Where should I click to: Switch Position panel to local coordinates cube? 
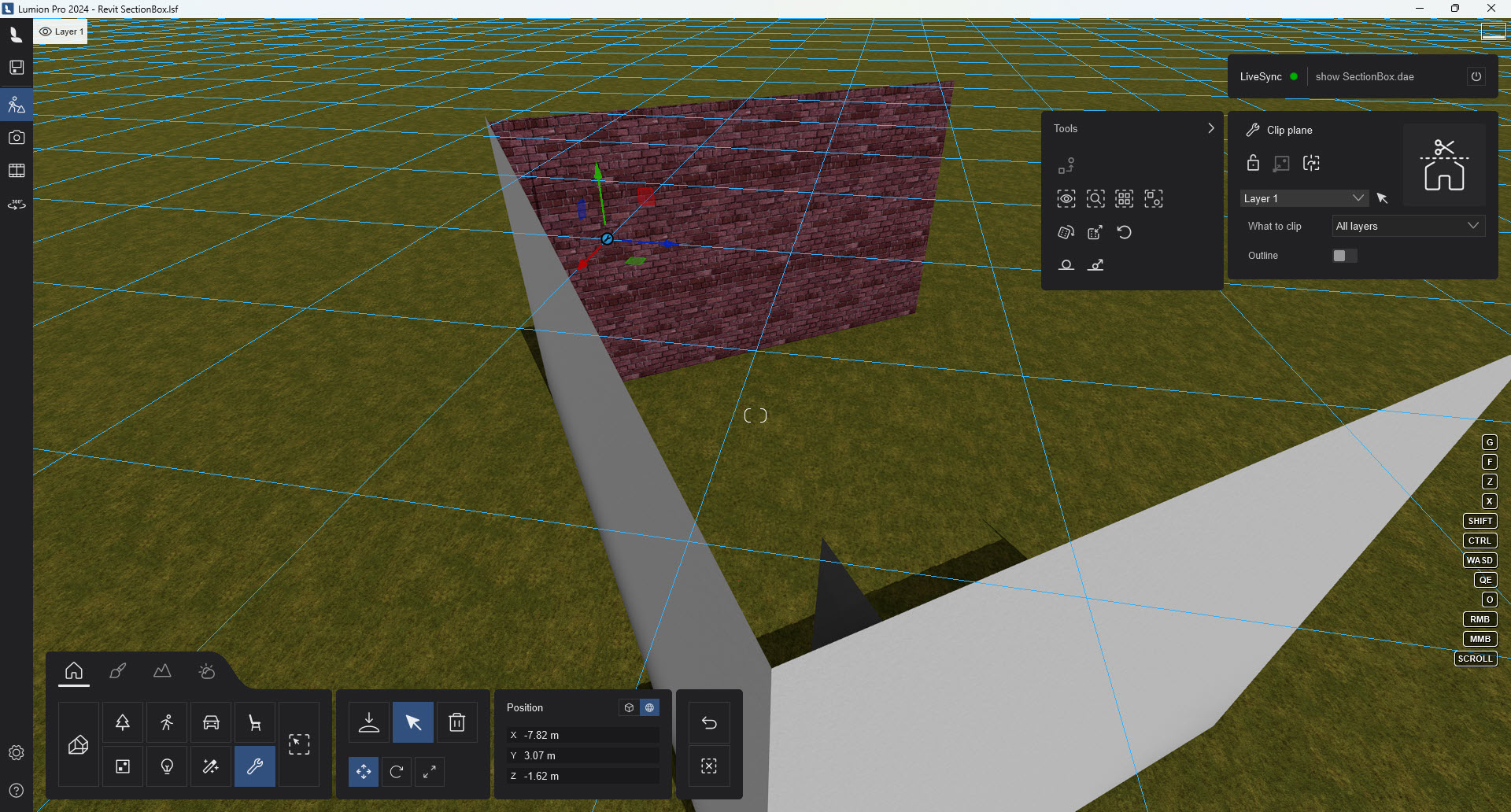pyautogui.click(x=628, y=707)
